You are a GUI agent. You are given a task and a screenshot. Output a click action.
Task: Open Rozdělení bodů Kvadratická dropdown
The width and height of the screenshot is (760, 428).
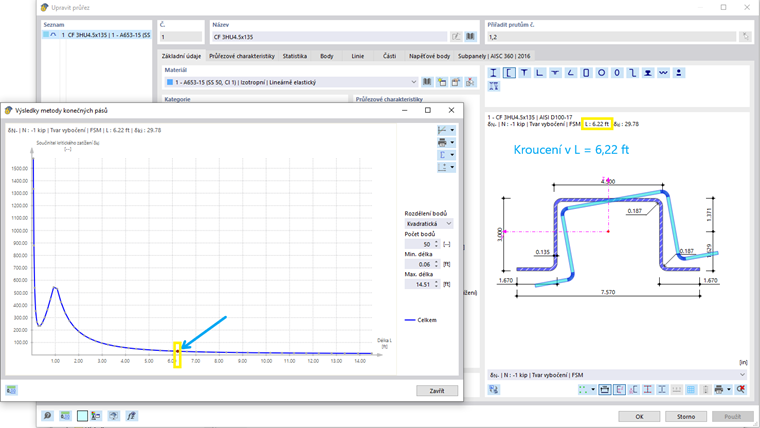click(428, 223)
